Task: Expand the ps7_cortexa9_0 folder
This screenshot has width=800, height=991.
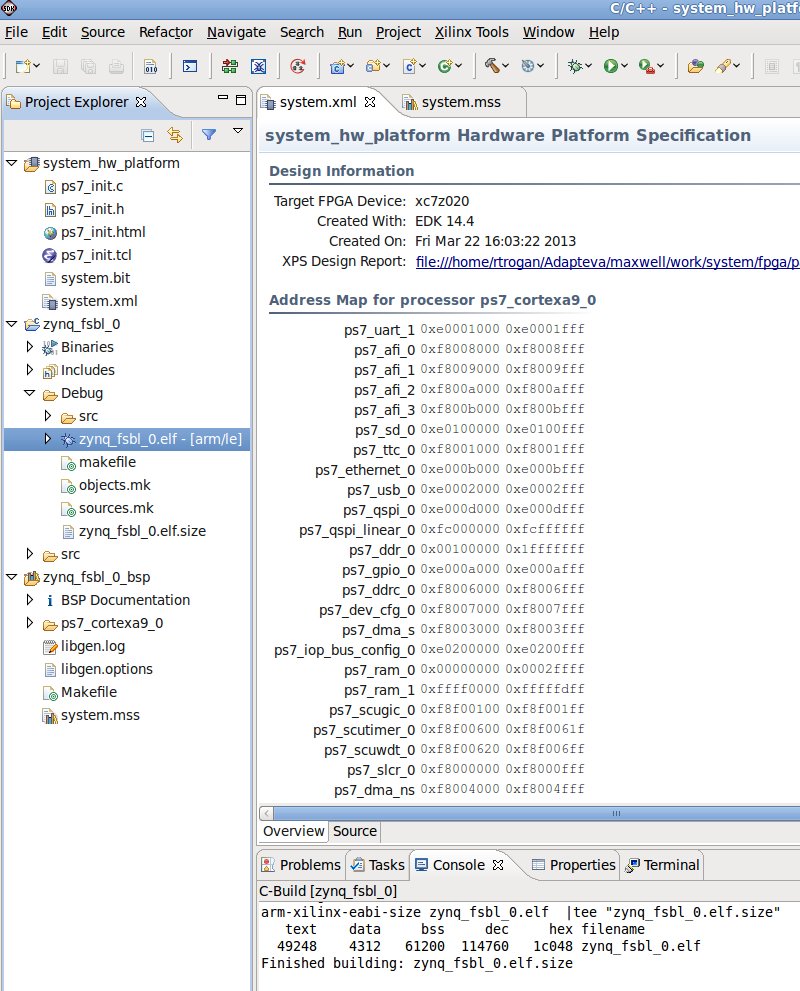Action: point(30,623)
